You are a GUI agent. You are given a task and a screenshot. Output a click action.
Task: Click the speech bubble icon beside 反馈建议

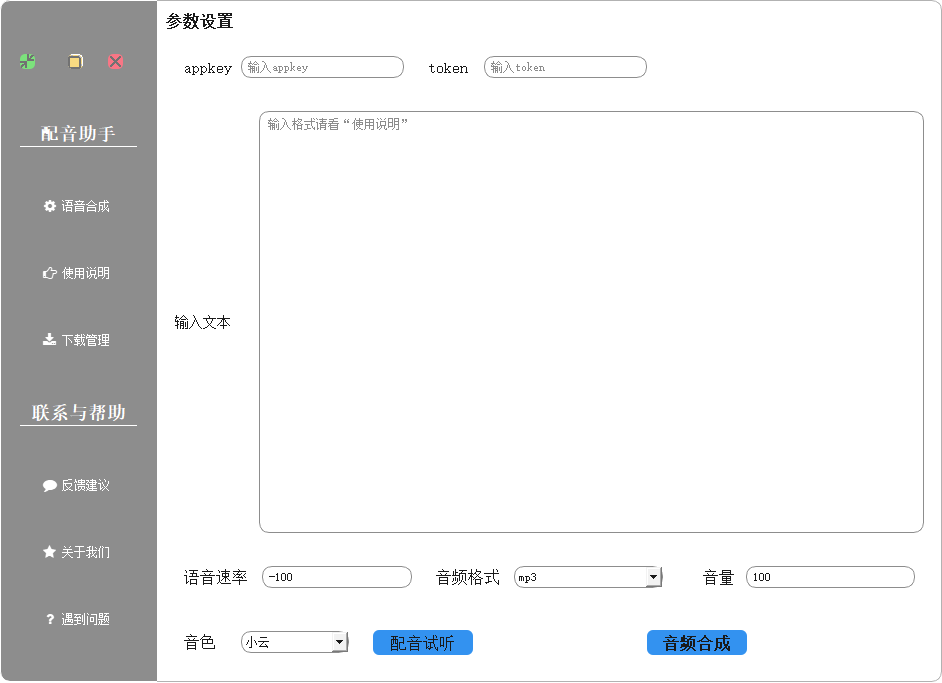click(x=50, y=485)
